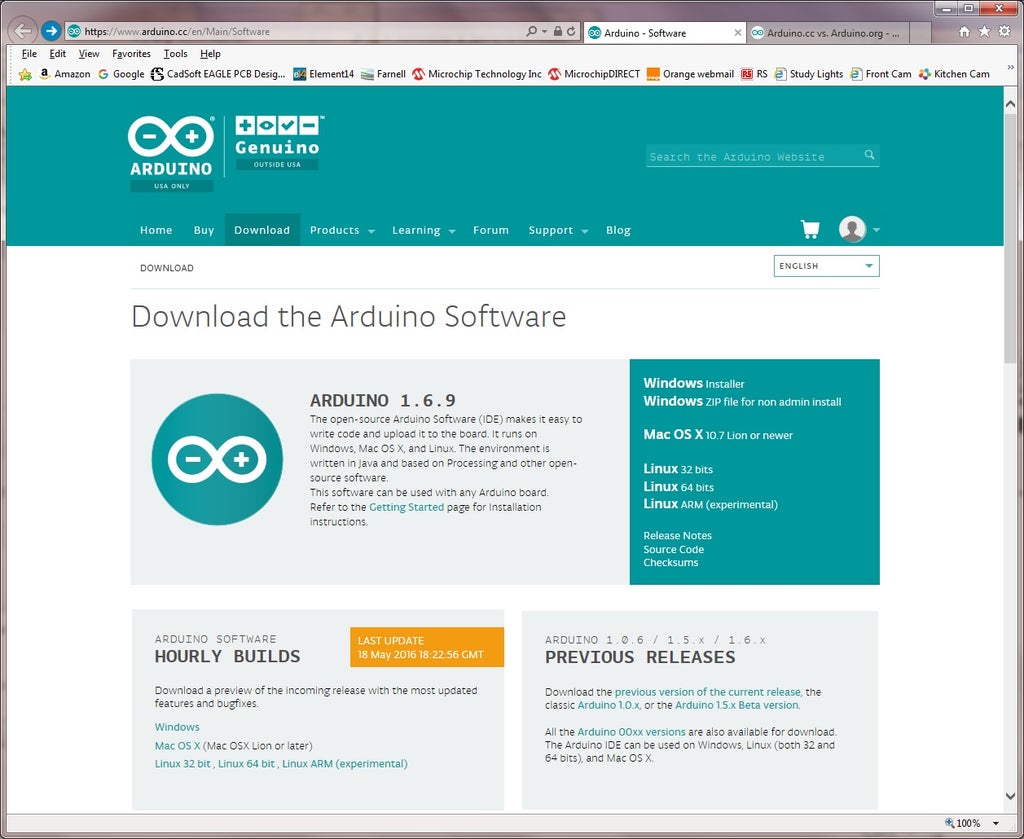Open the ENGLISH language dropdown

[x=826, y=266]
